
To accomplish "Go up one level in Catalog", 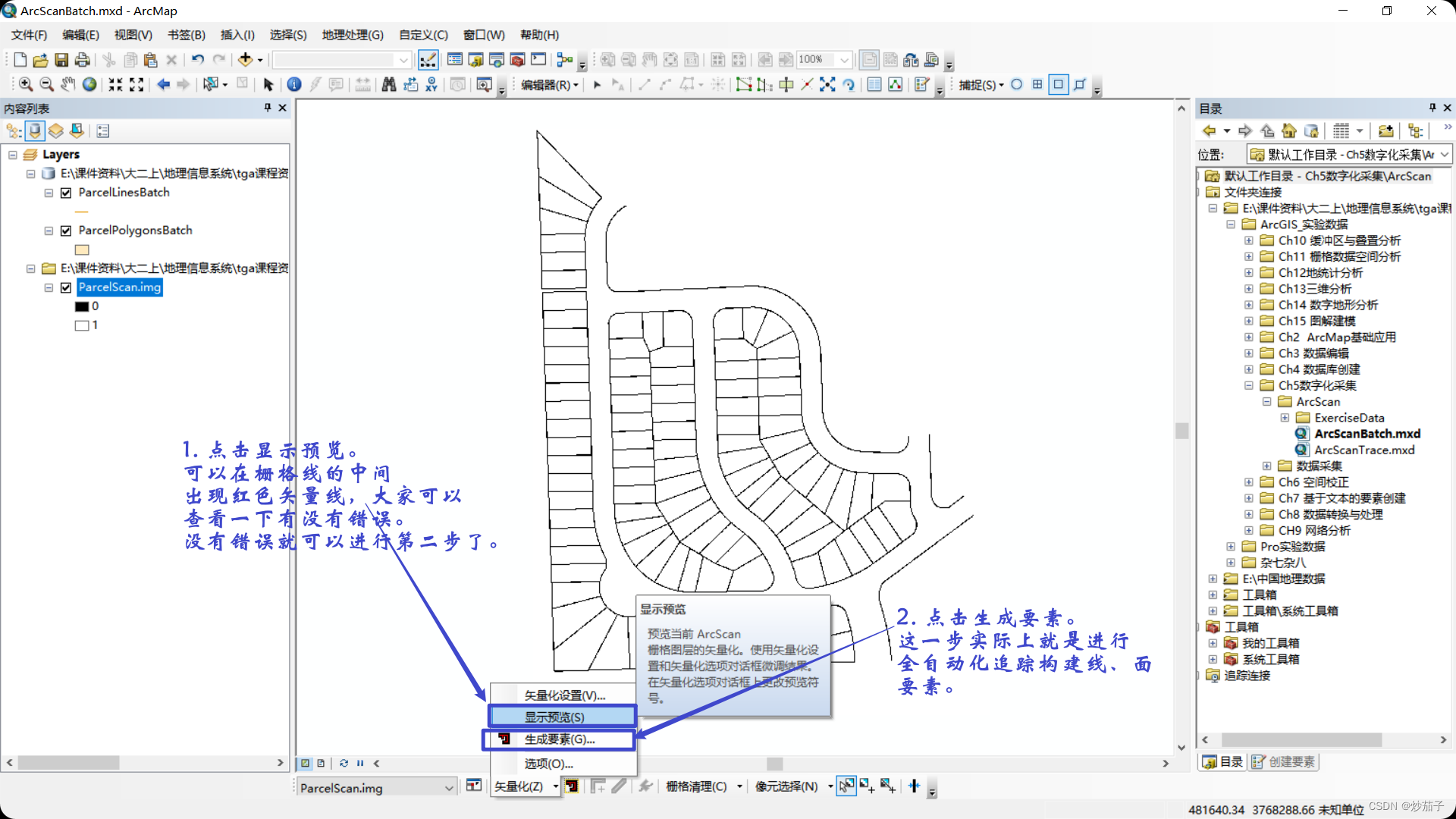I will pos(1267,130).
